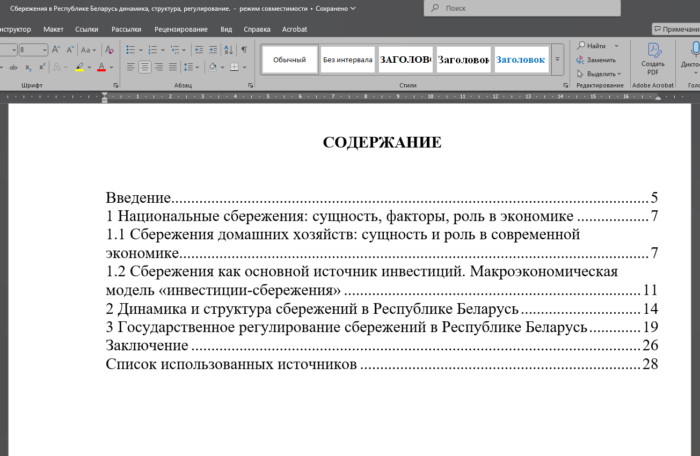This screenshot has width=700, height=456.
Task: Decrease the paragraph indent
Action: [199, 50]
